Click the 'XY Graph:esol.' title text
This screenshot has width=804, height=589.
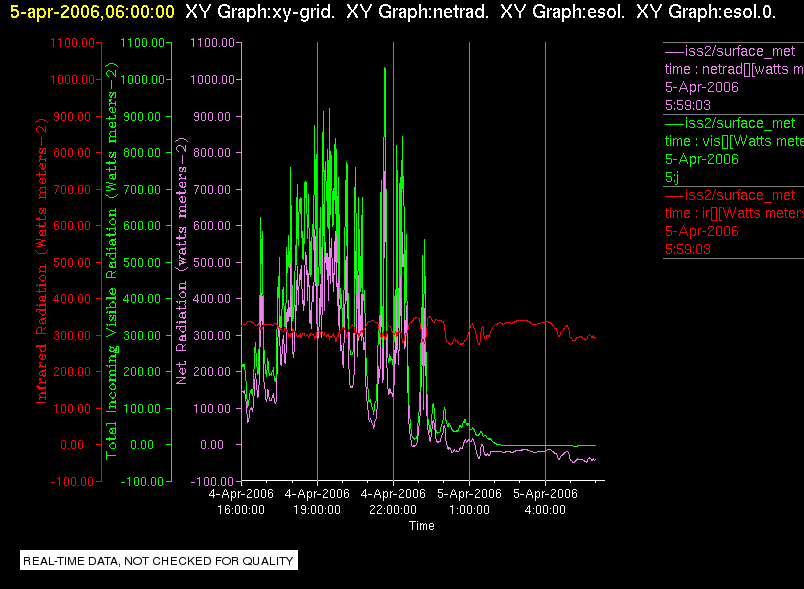[x=562, y=11]
